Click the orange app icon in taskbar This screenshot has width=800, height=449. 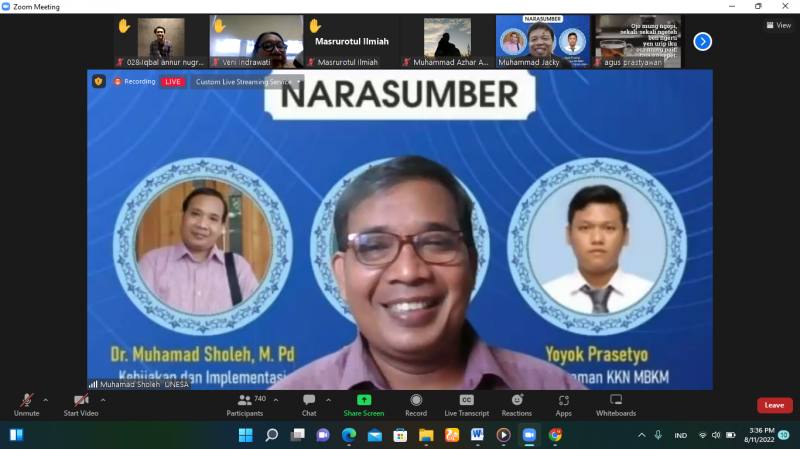(x=452, y=435)
